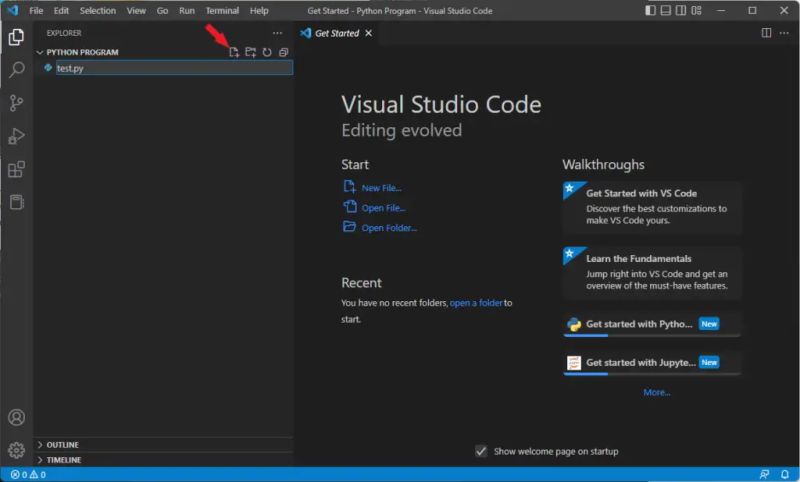
Task: Click the New File icon in Explorer
Action: tap(234, 52)
